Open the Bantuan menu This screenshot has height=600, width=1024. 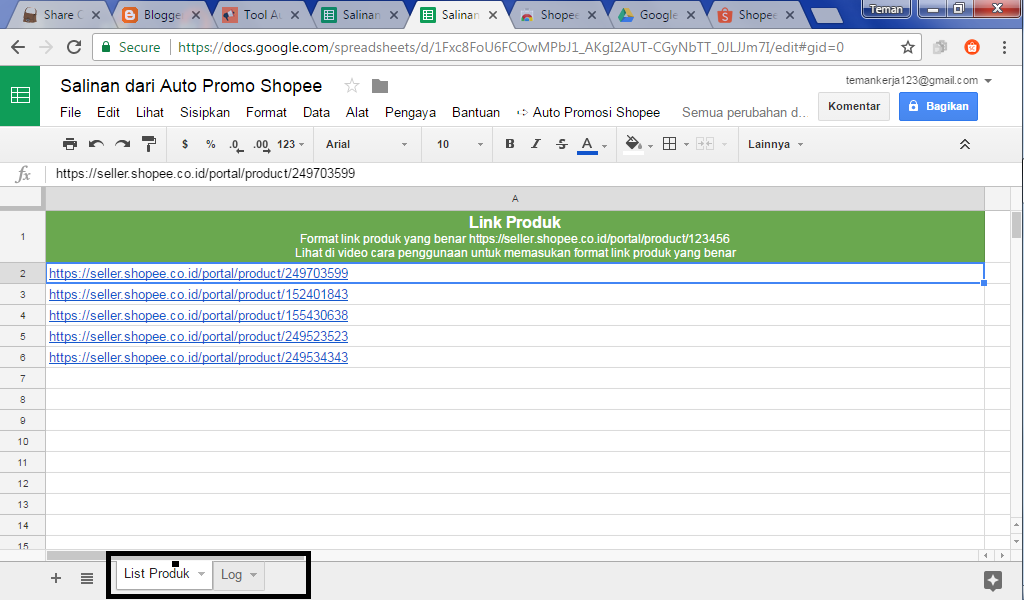pos(475,112)
